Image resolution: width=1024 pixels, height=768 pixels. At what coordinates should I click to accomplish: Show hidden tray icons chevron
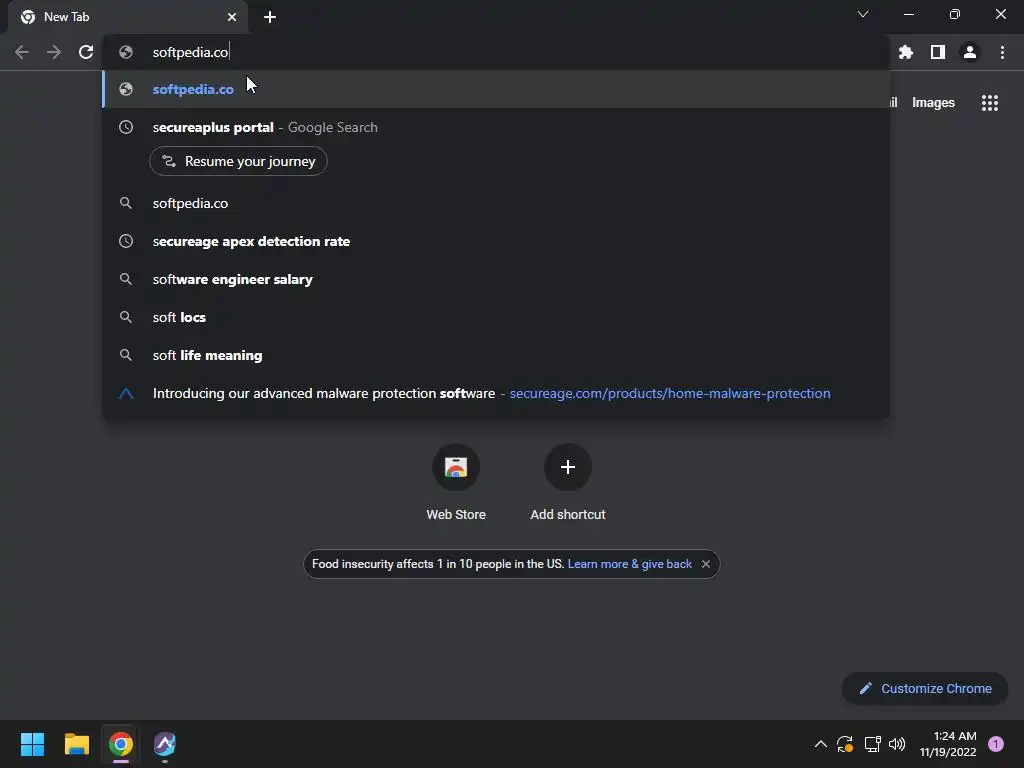point(821,744)
